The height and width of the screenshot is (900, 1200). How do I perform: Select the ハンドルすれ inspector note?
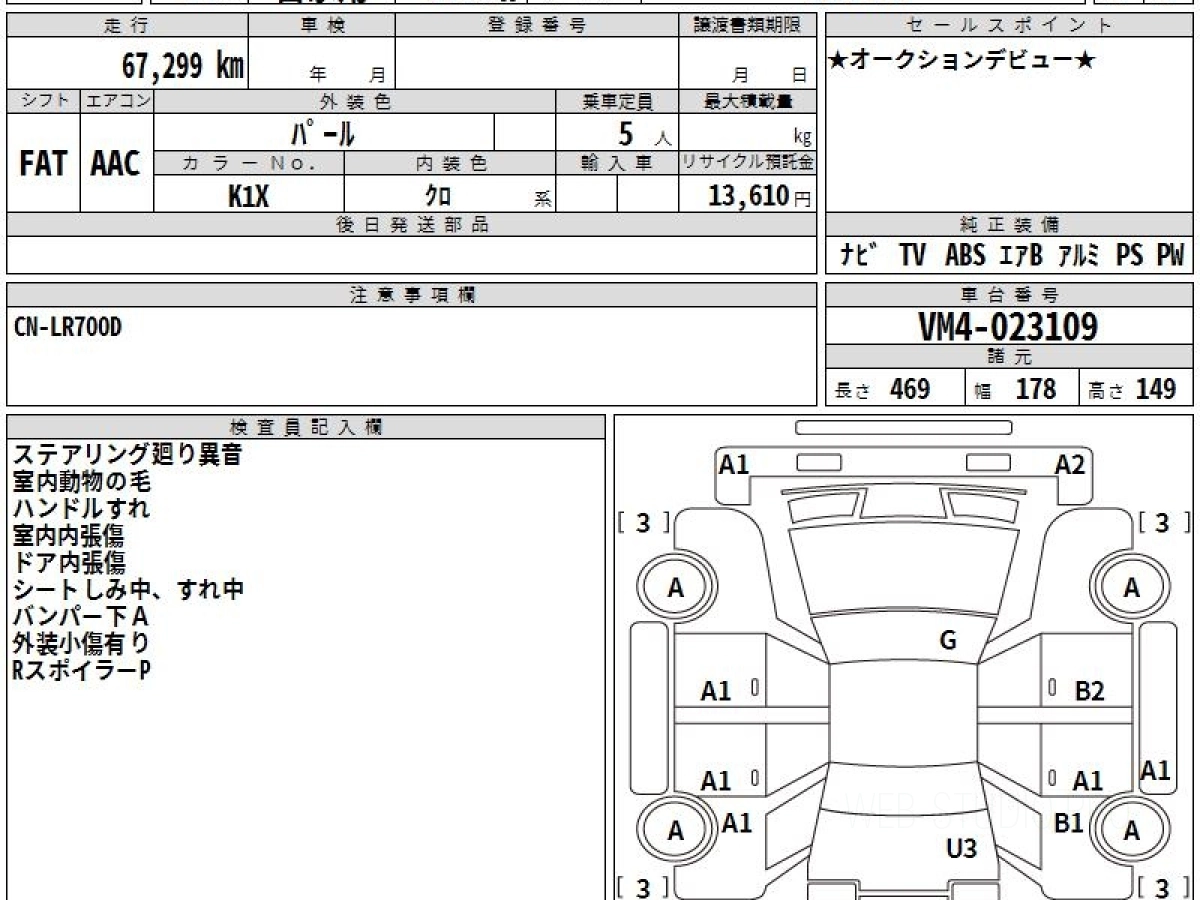click(x=82, y=508)
